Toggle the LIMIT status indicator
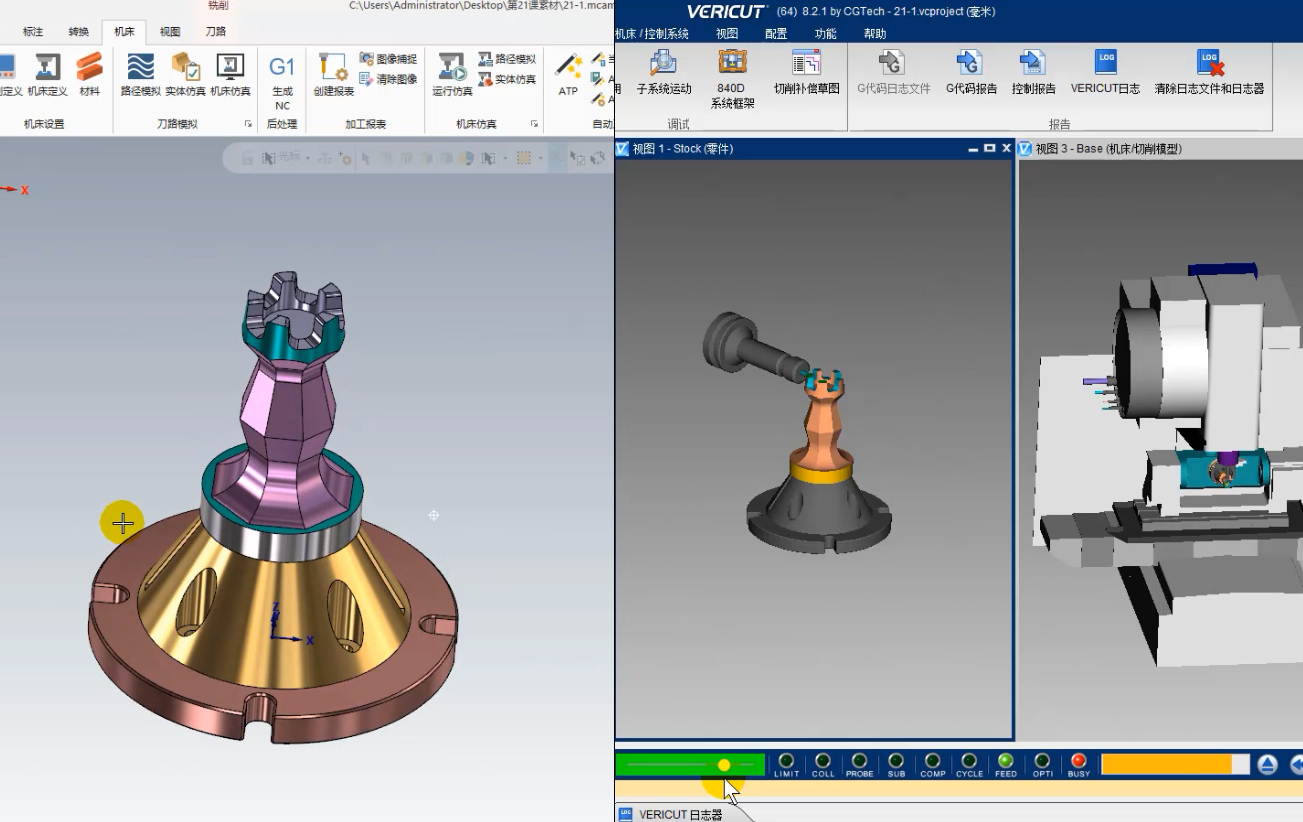This screenshot has width=1303, height=822. (786, 762)
